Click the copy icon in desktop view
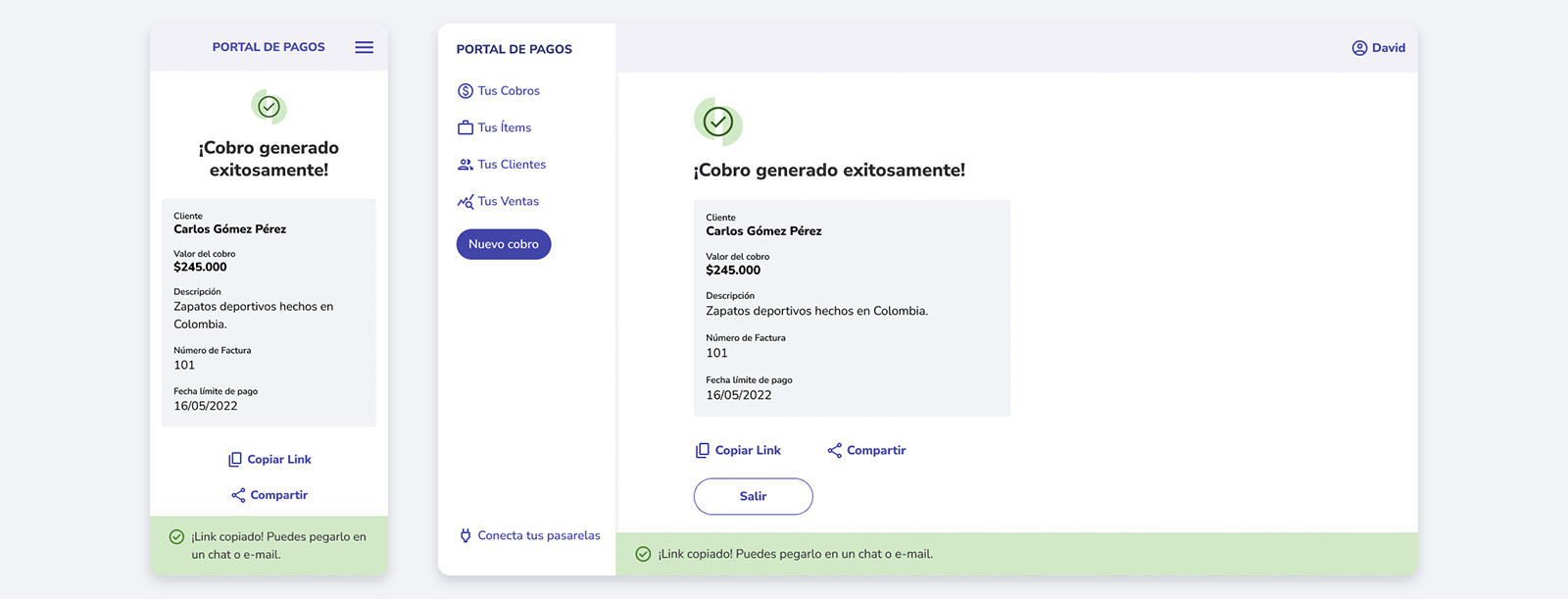The height and width of the screenshot is (599, 1568). click(x=702, y=451)
